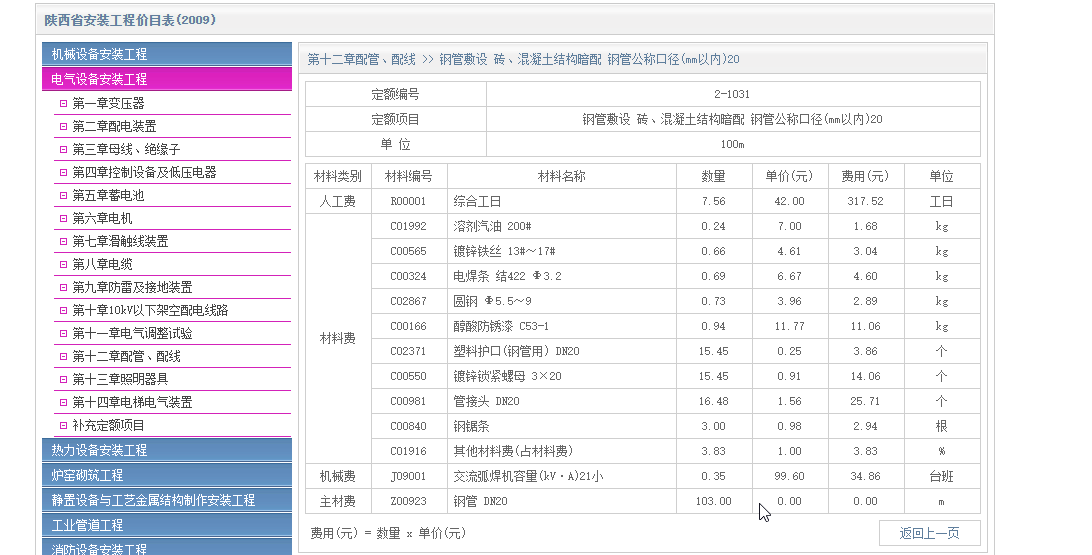
Task: Click the page title 陕西省安装工程价目表(2009)
Action: tap(130, 20)
